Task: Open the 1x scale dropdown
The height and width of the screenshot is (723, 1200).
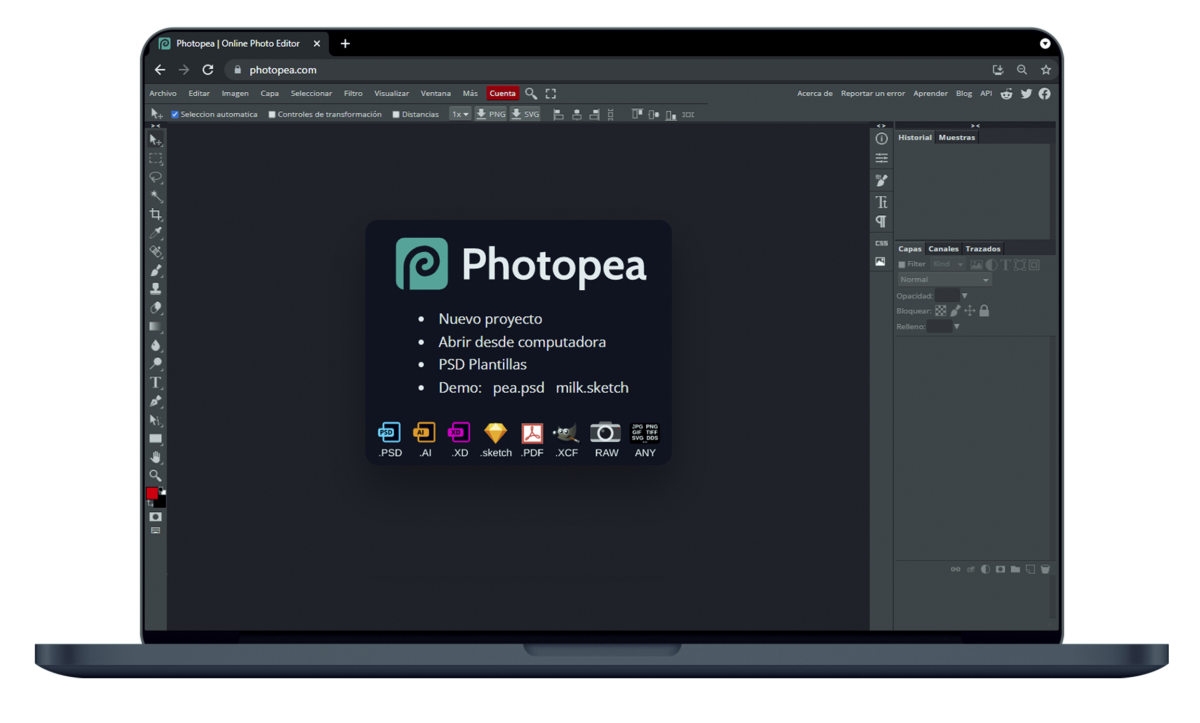Action: pos(460,114)
